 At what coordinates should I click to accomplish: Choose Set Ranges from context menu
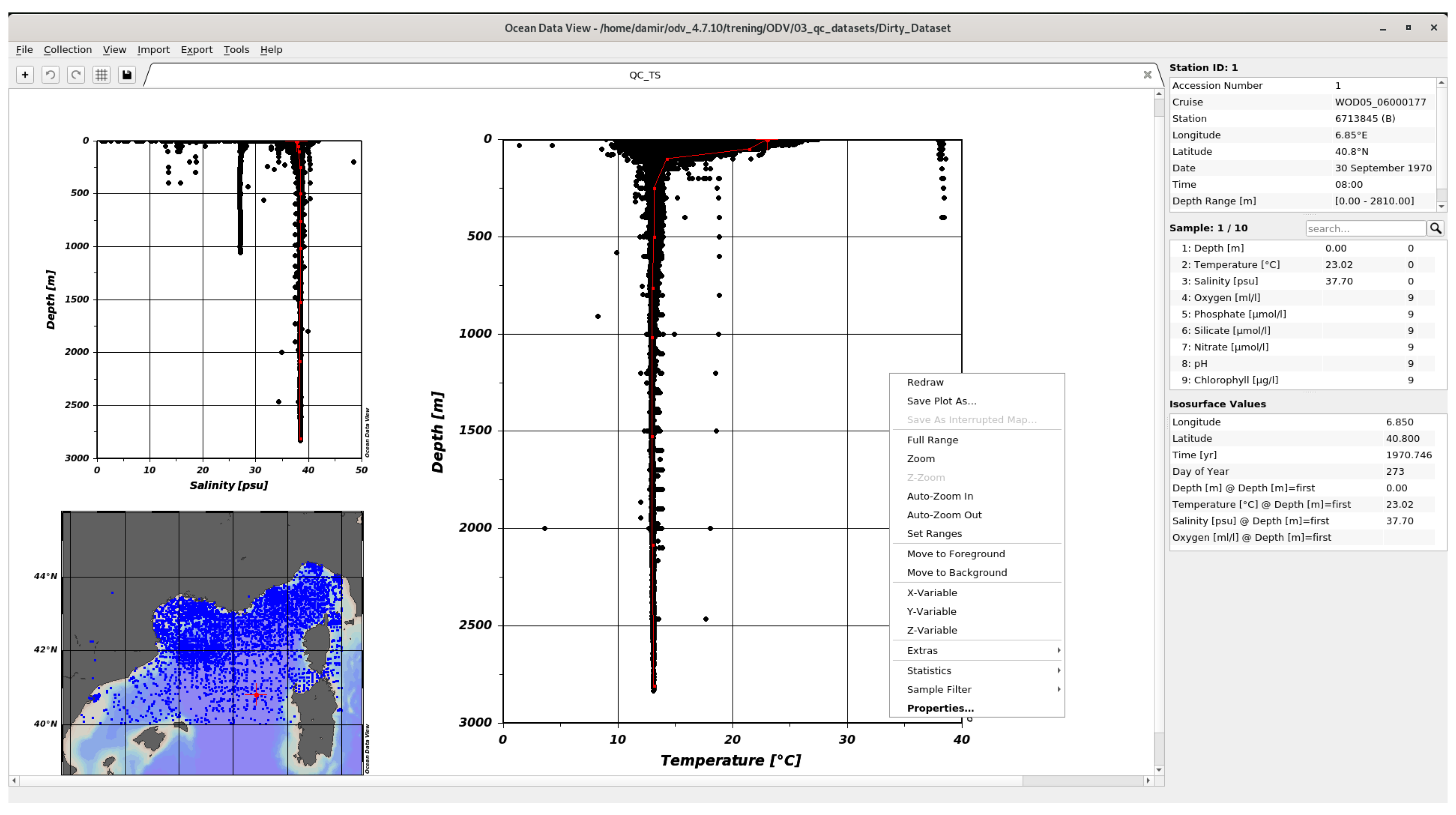tap(934, 533)
